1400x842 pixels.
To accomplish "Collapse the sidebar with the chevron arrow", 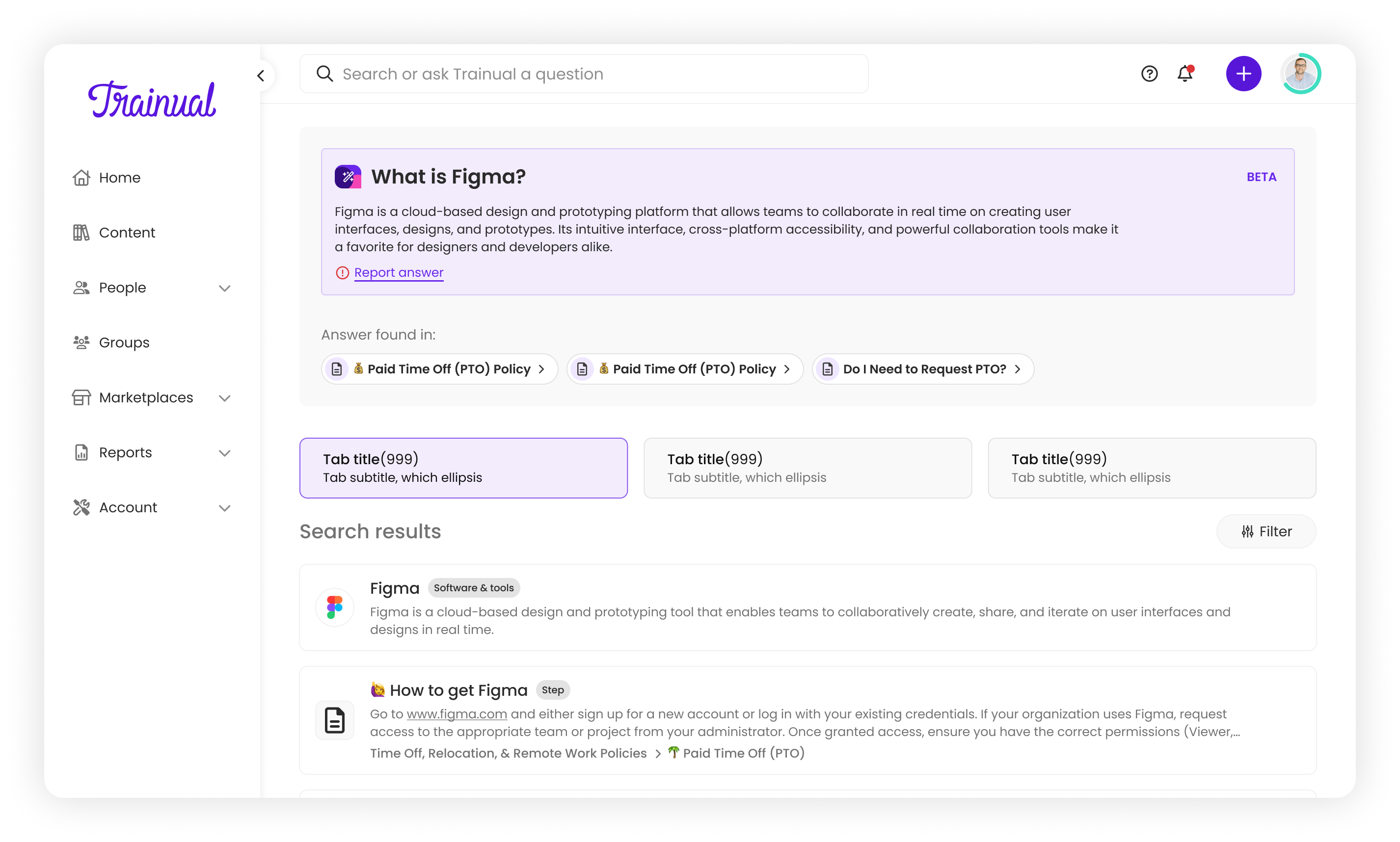I will click(x=261, y=76).
